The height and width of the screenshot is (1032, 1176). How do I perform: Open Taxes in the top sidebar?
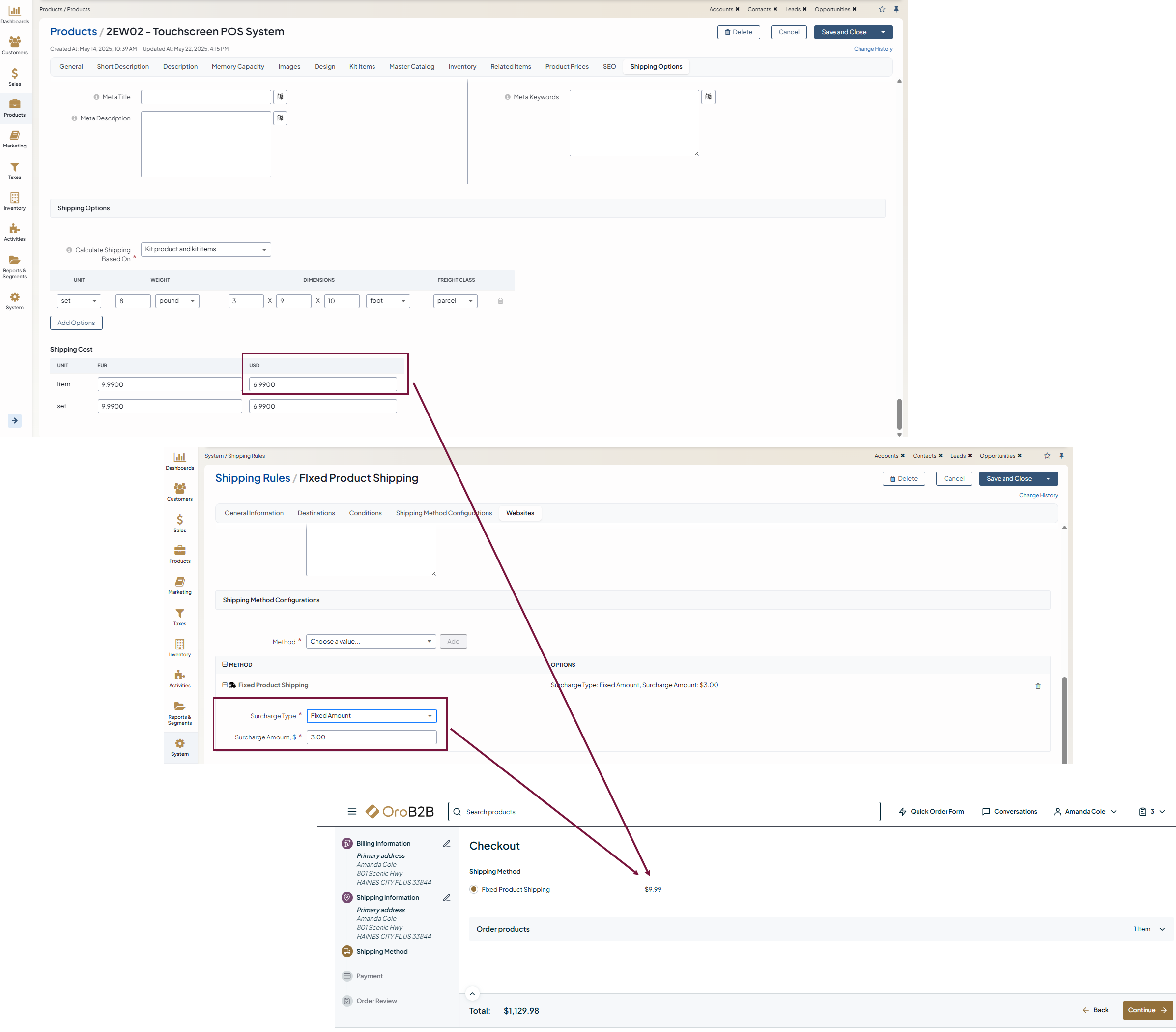click(14, 171)
